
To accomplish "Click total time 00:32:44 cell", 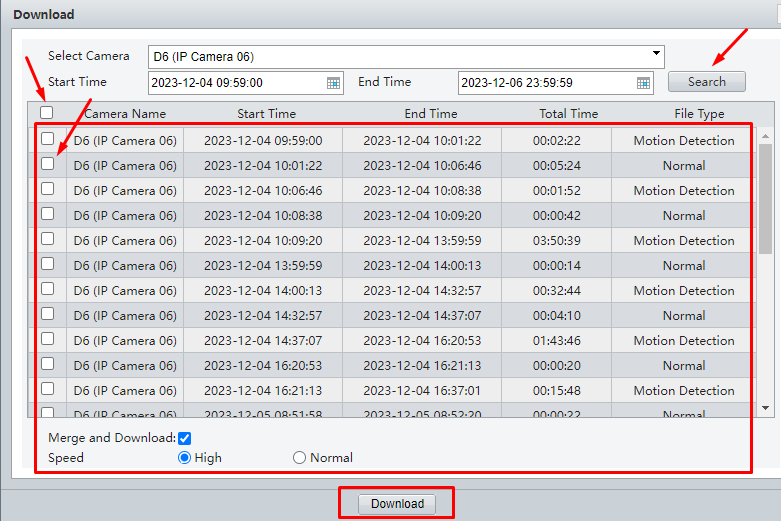I will tap(556, 290).
